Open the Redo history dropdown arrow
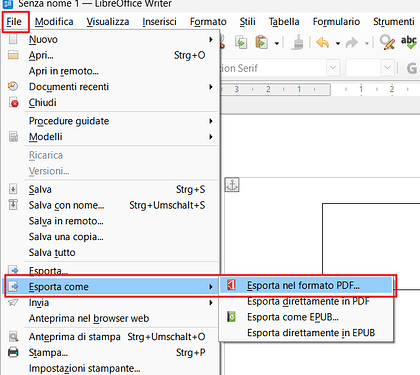This screenshot has width=420, height=375. (x=367, y=43)
